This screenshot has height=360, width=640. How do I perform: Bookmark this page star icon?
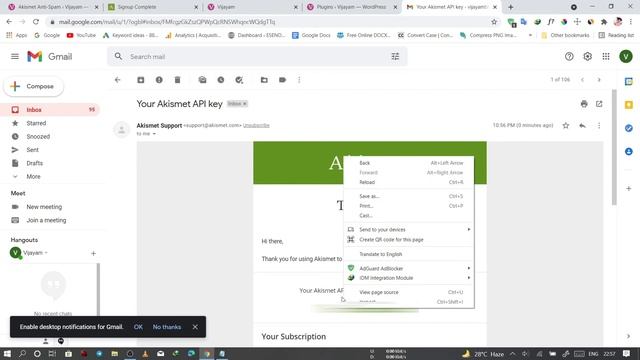click(494, 22)
